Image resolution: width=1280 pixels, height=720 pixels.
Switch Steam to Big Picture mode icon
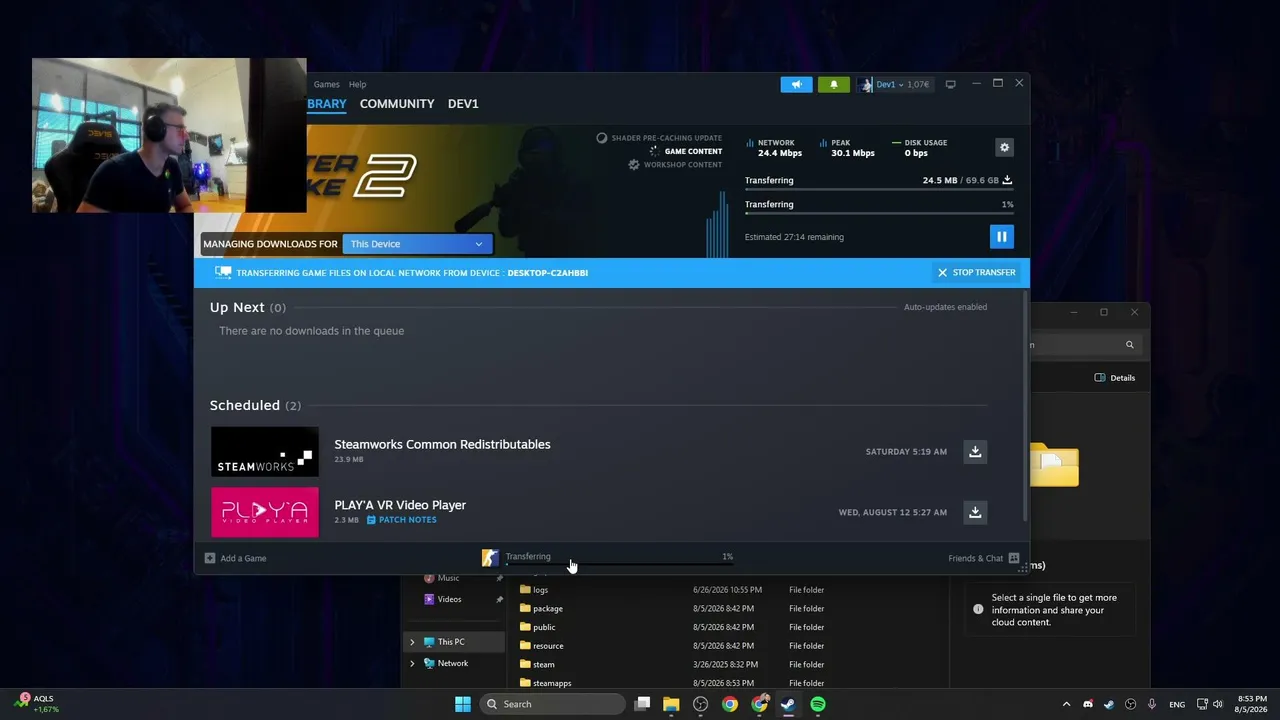pyautogui.click(x=951, y=84)
